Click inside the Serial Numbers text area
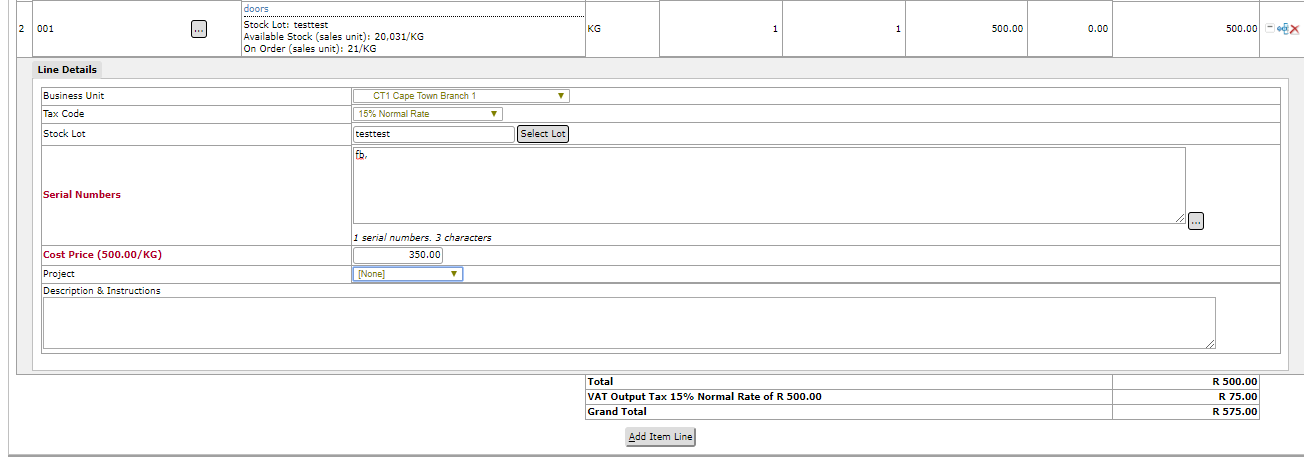Screen dimensions: 1304x457 point(769,186)
